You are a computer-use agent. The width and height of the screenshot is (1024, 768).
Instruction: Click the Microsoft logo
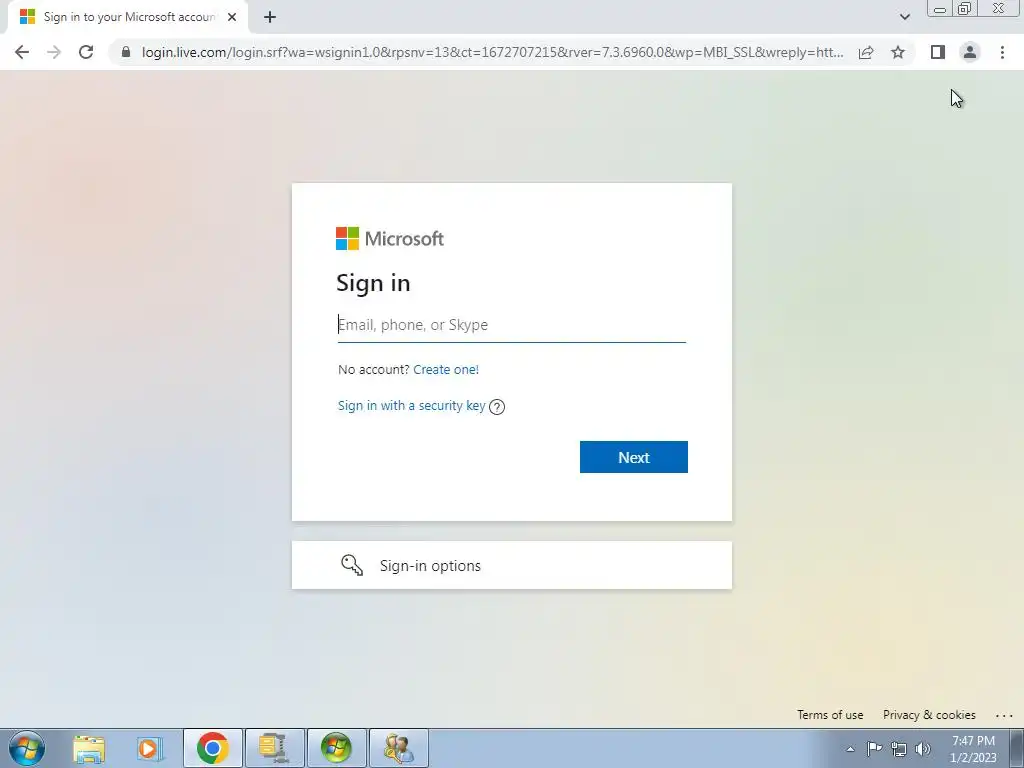[x=390, y=238]
